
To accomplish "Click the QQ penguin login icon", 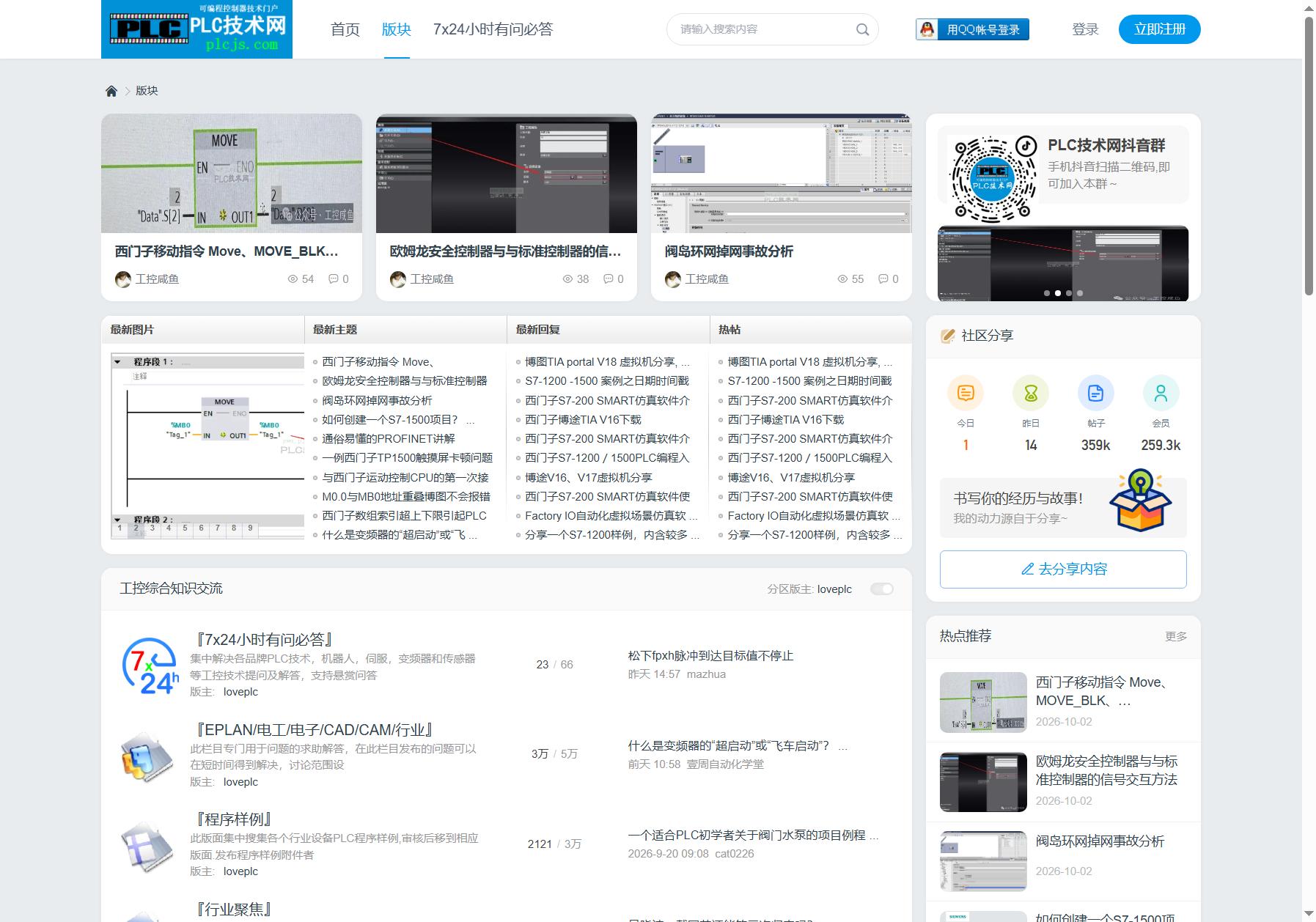I will tap(927, 29).
